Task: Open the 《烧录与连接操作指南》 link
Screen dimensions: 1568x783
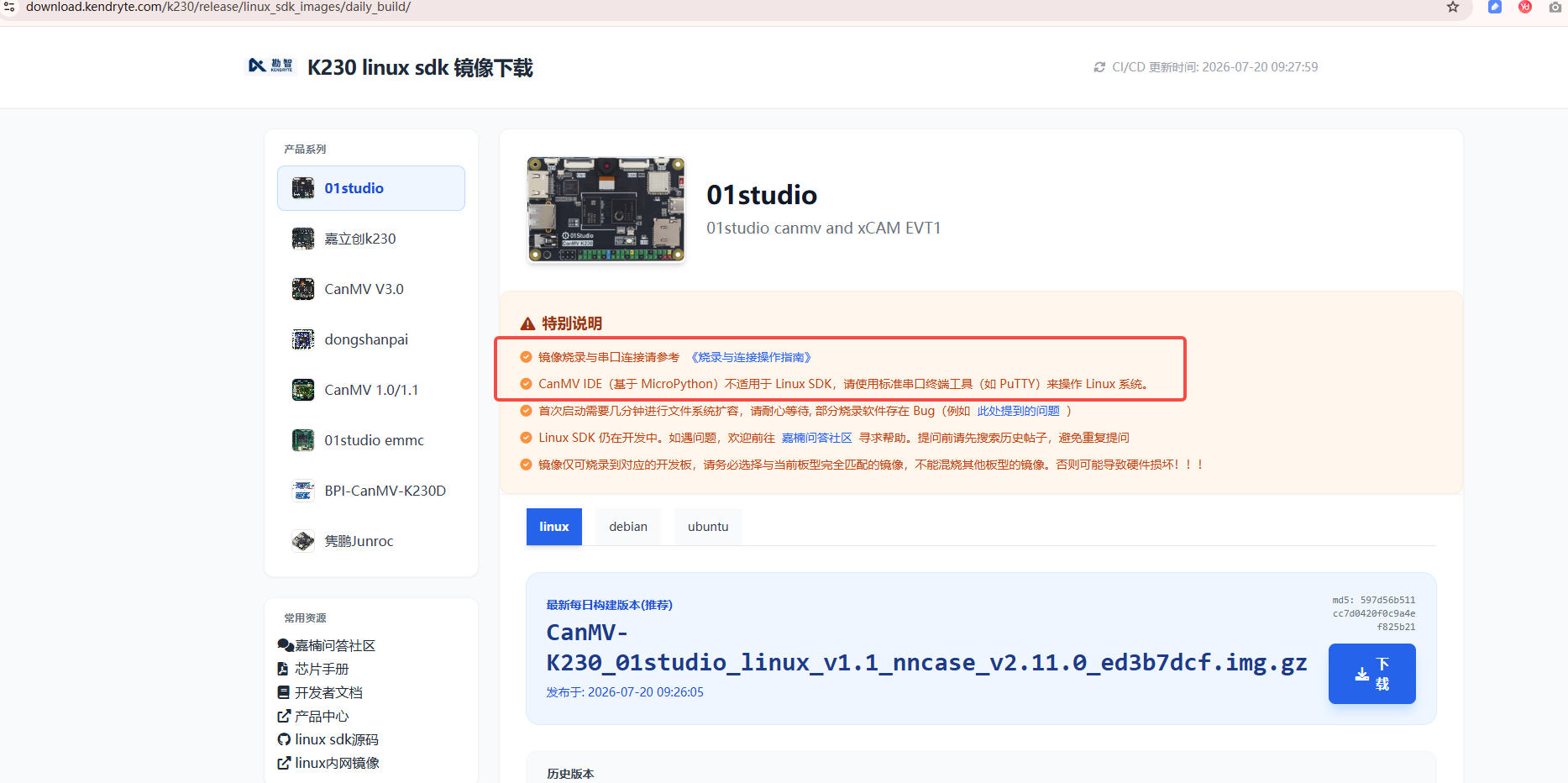Action: [751, 357]
